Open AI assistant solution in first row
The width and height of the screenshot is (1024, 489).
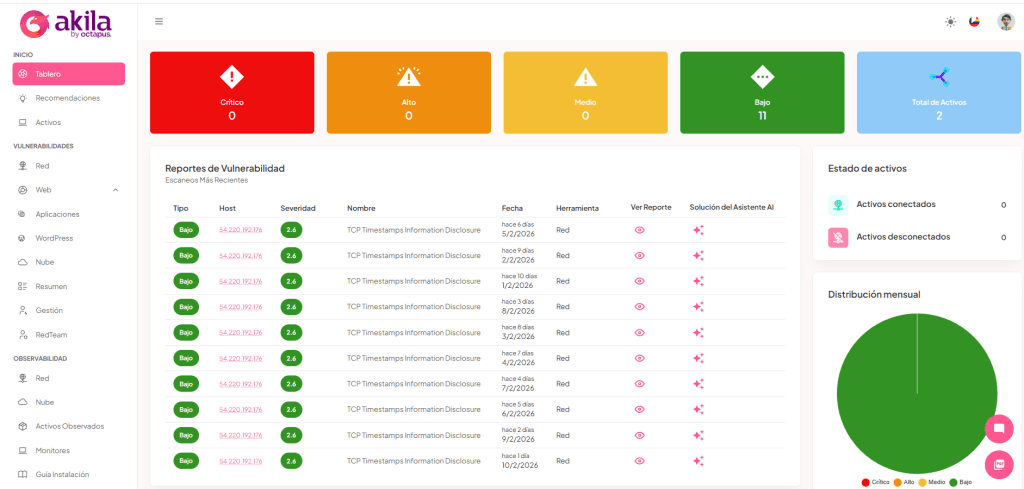[698, 230]
